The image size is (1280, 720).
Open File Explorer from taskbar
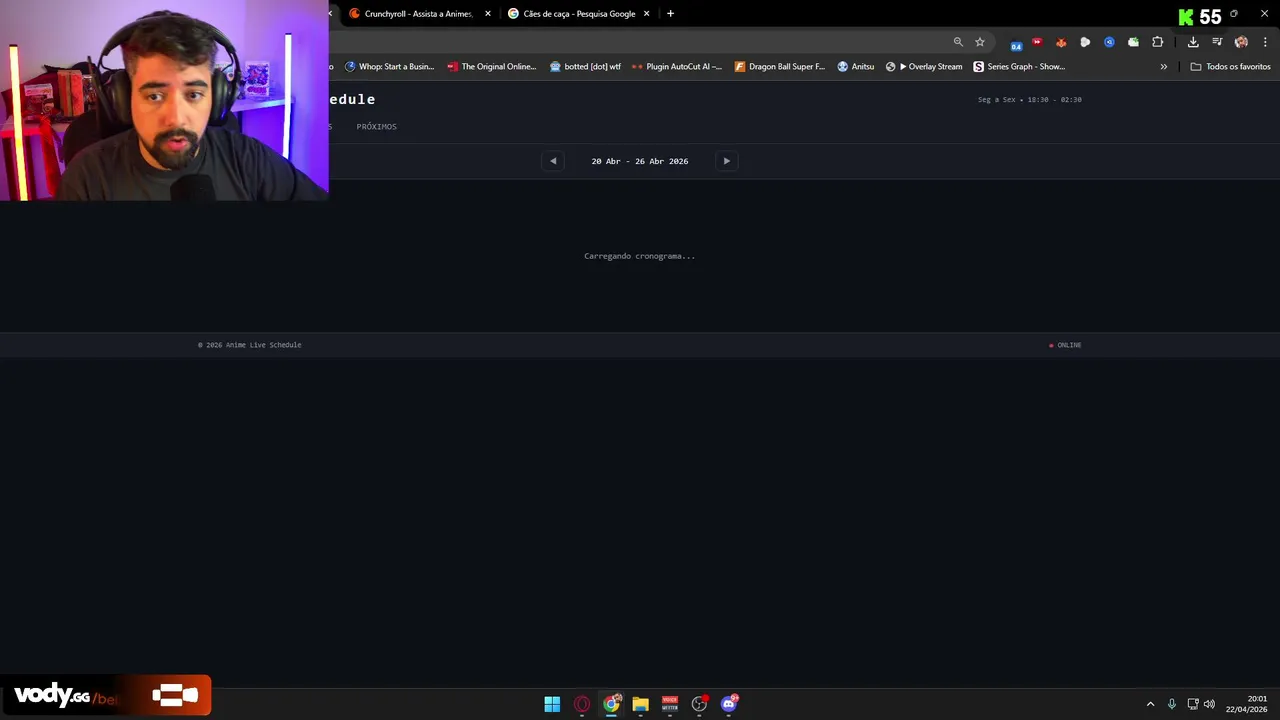click(x=640, y=704)
